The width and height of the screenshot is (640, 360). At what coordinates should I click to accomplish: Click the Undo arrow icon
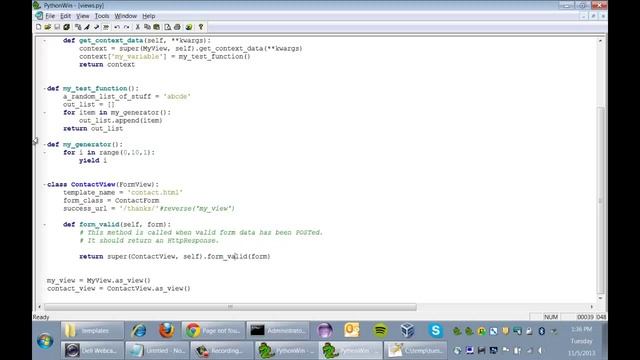click(x=117, y=27)
